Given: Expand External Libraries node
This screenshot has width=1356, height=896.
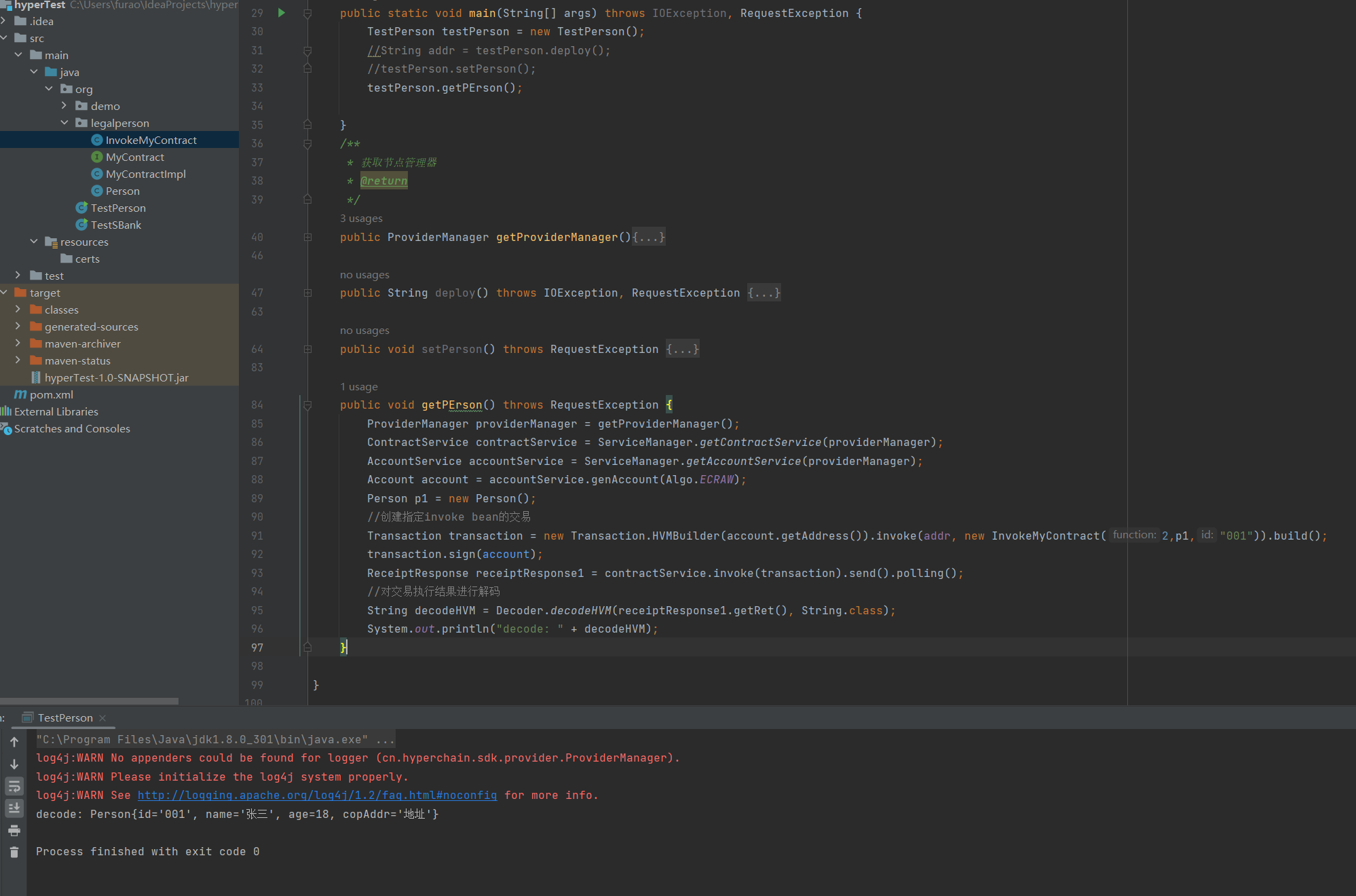Looking at the screenshot, I should [56, 411].
